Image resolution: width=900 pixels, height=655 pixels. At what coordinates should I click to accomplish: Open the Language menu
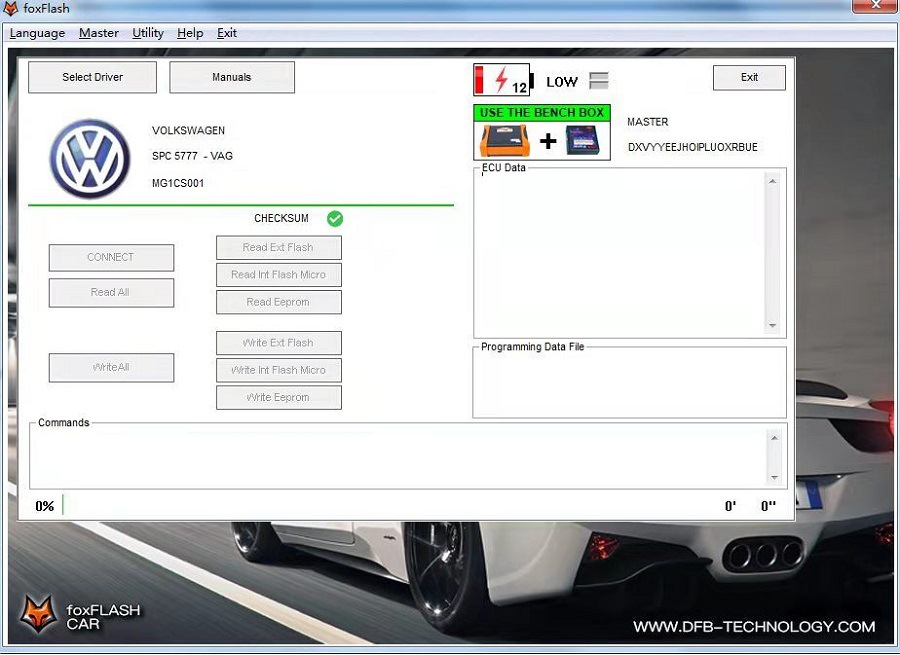click(x=37, y=33)
